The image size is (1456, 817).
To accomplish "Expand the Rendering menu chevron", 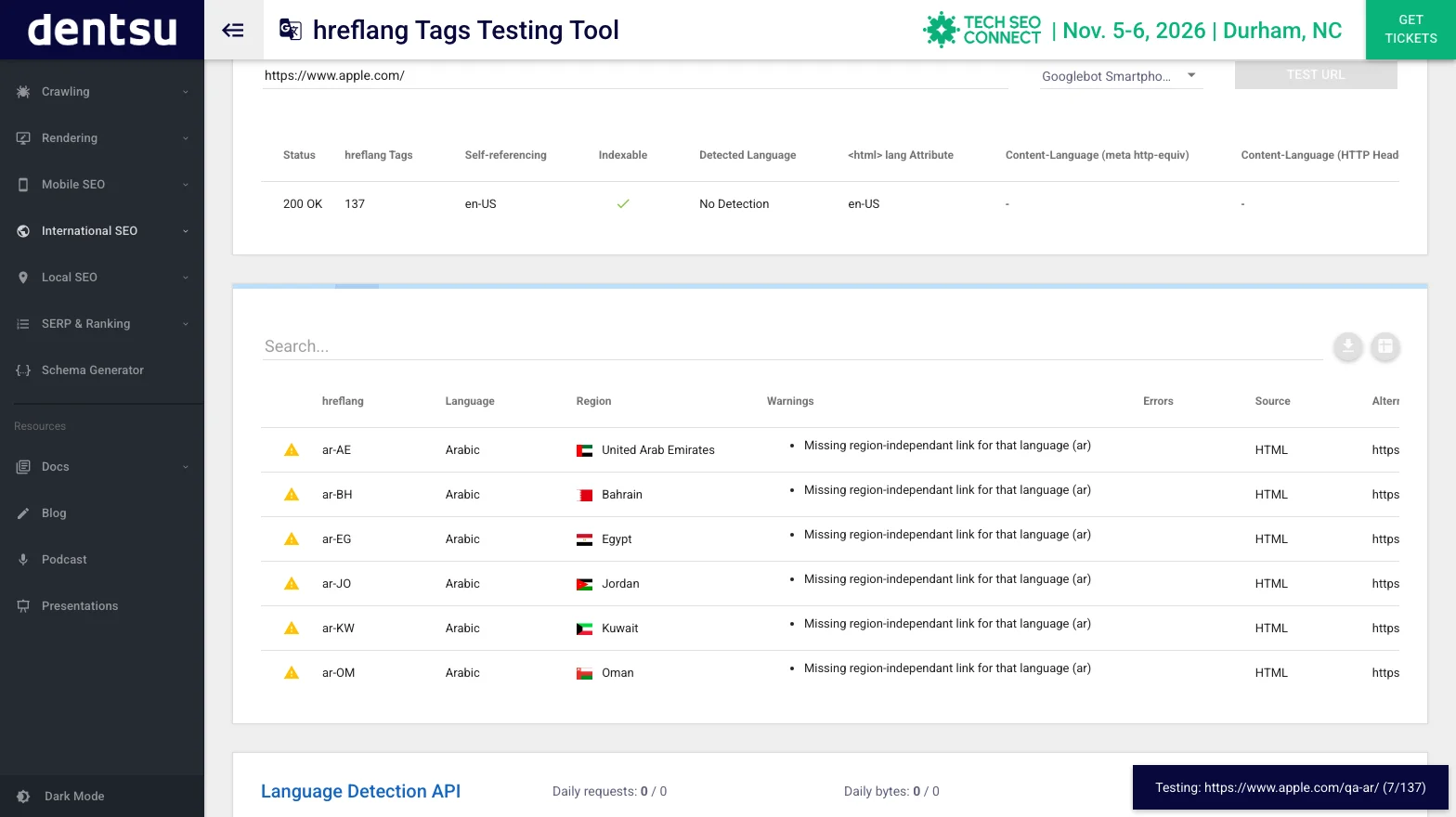I will (x=186, y=138).
